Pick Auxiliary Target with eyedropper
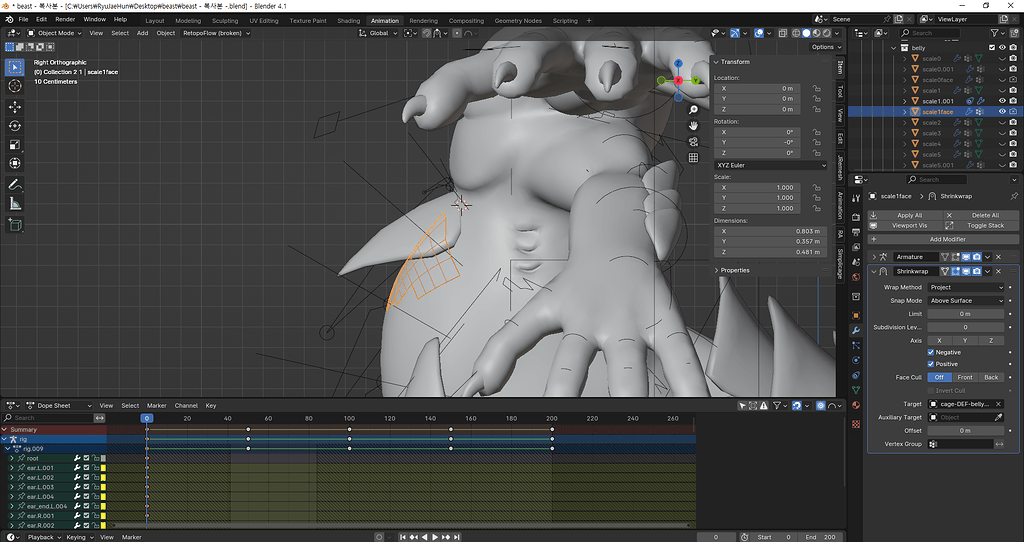 tap(999, 417)
